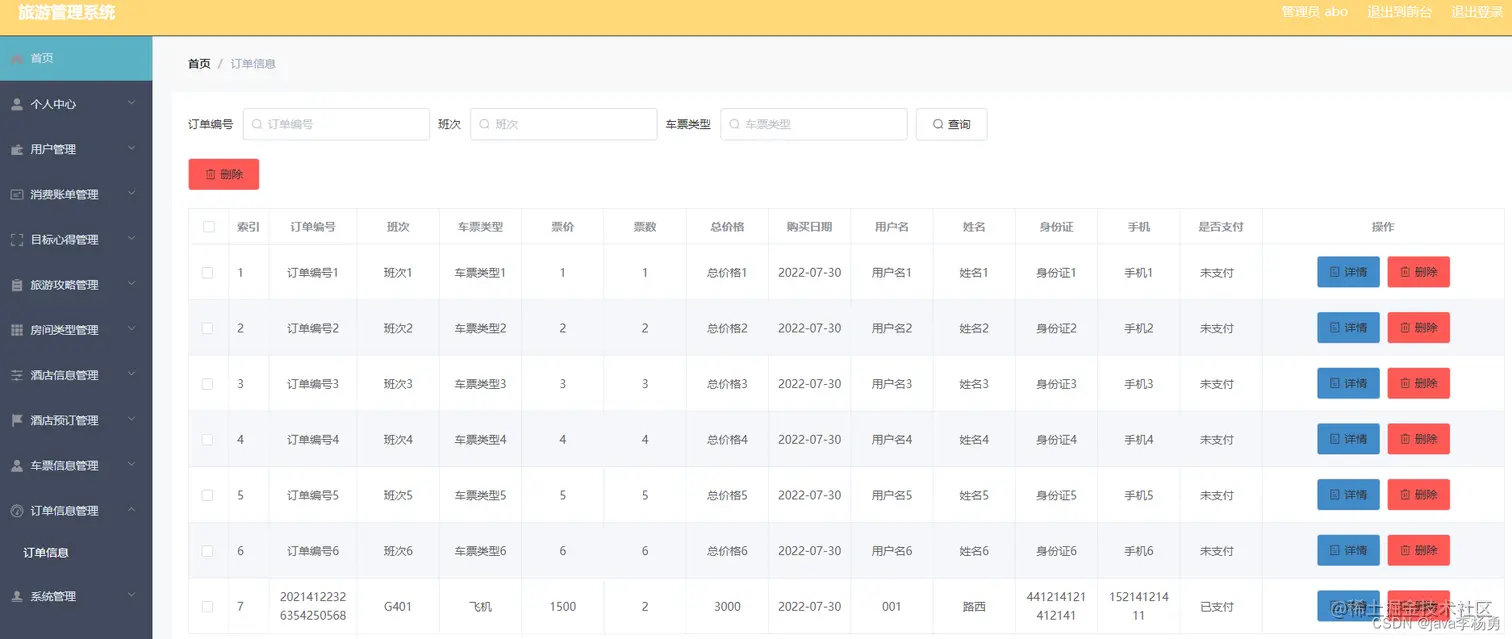The image size is (1512, 639).
Task: Click the bulk 删除 button above table
Action: [224, 174]
